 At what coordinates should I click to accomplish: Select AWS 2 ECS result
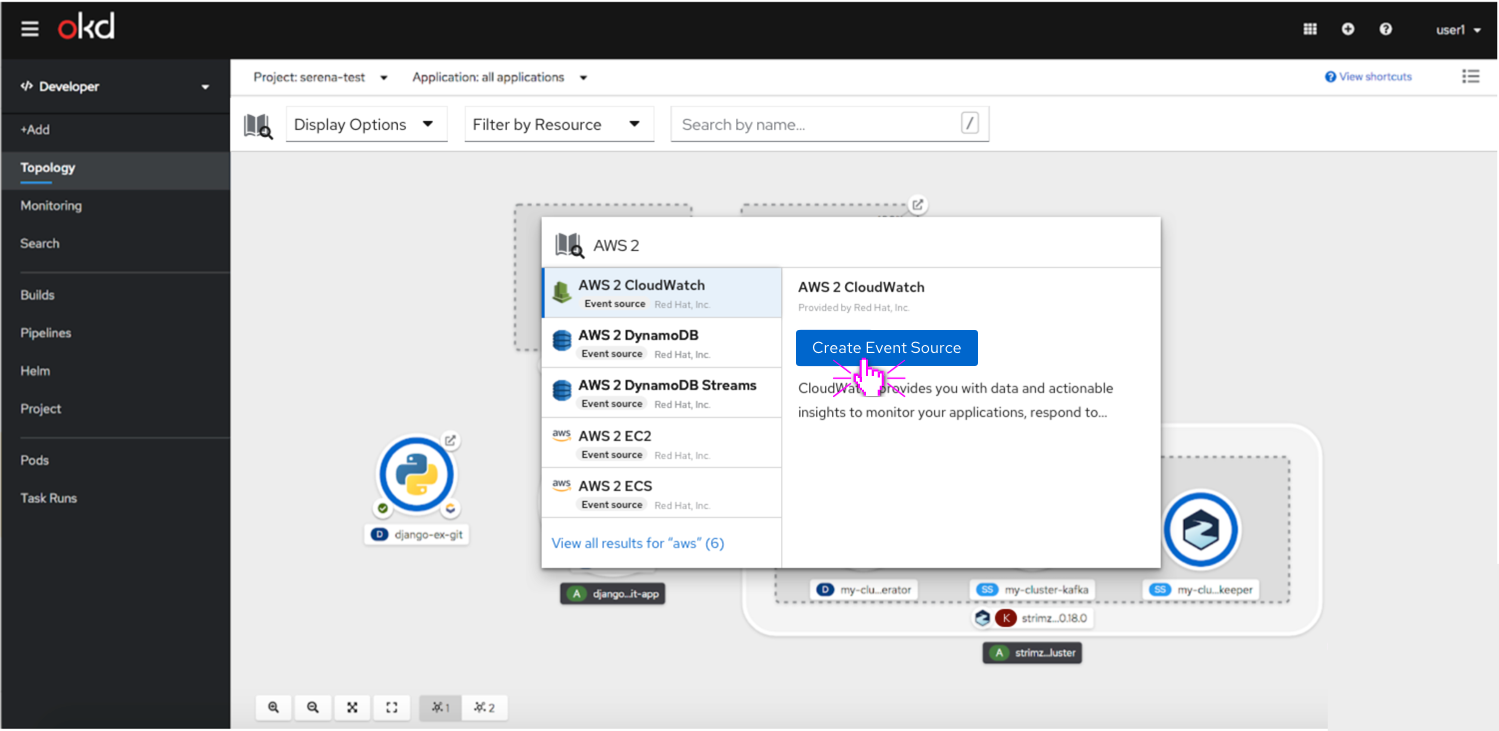(661, 493)
